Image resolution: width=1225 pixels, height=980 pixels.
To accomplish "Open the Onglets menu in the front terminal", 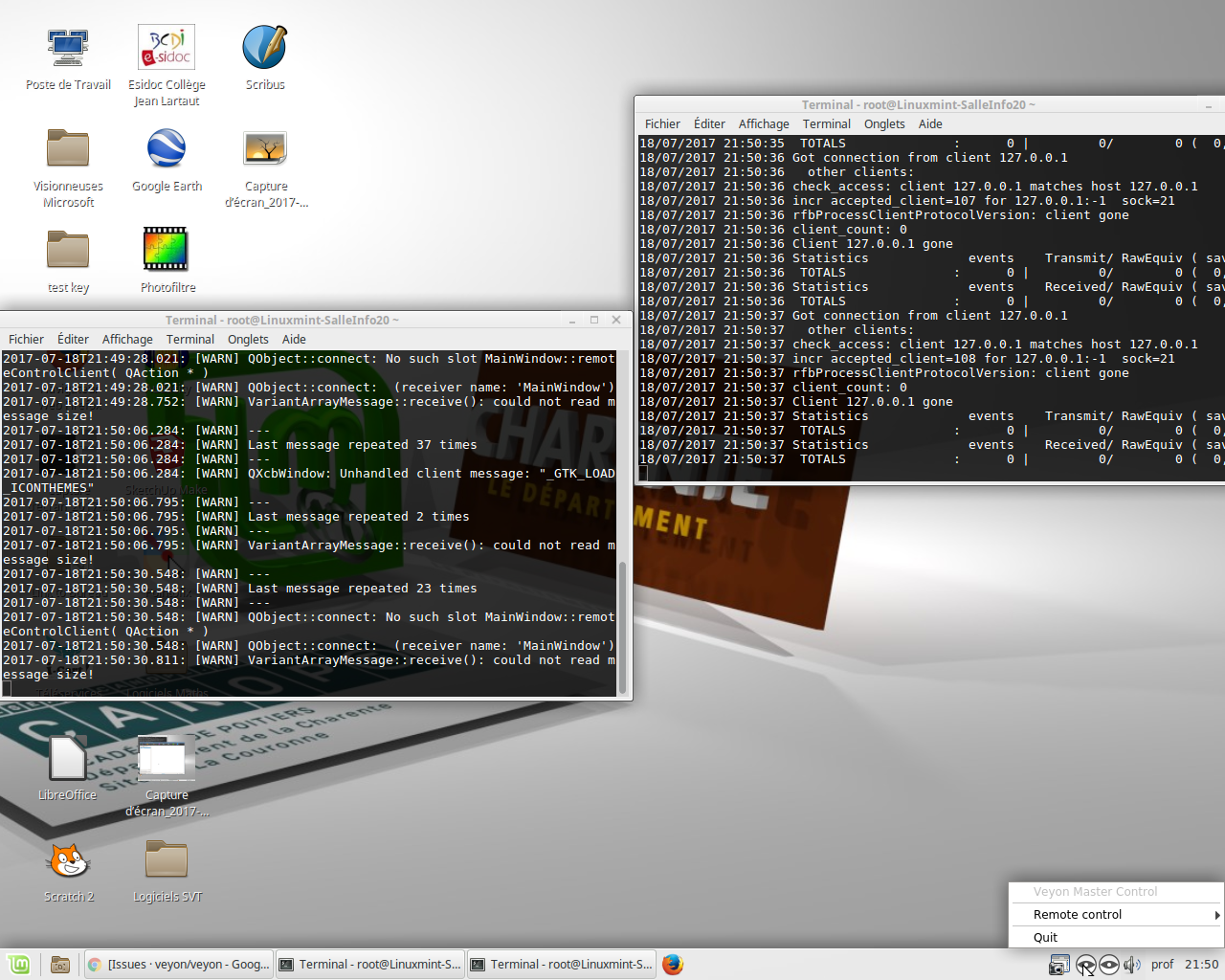I will (x=248, y=339).
